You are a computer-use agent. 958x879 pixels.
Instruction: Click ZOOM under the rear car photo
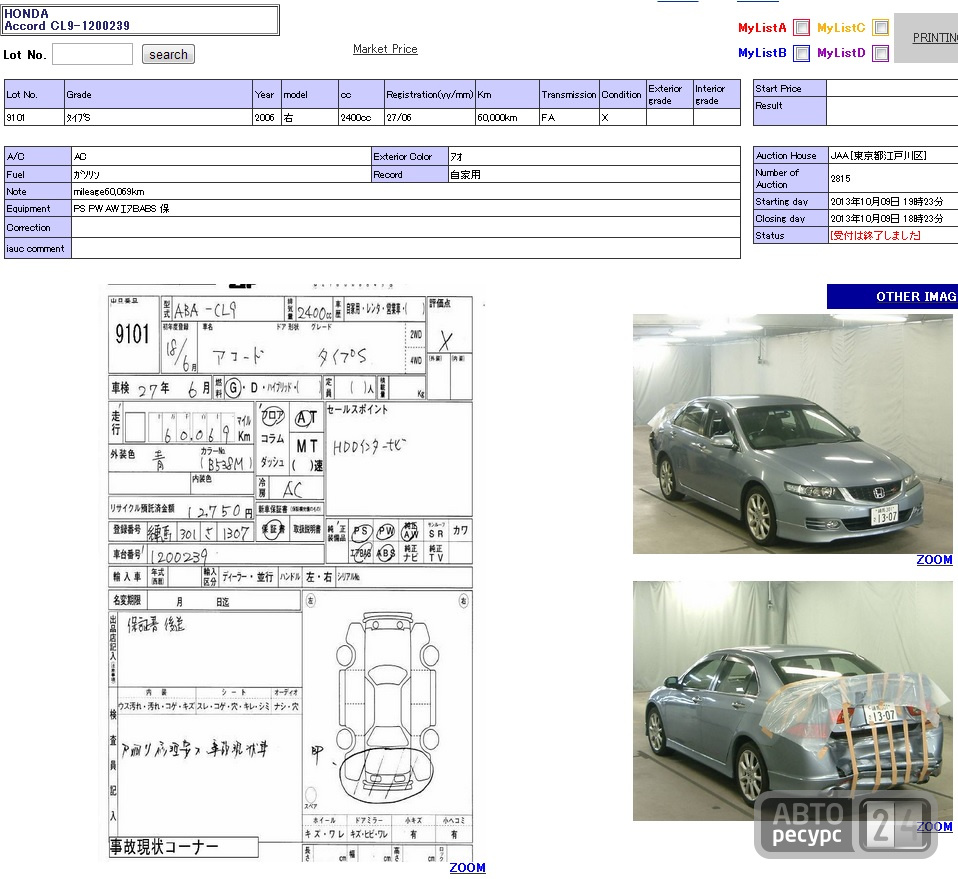pyautogui.click(x=934, y=826)
